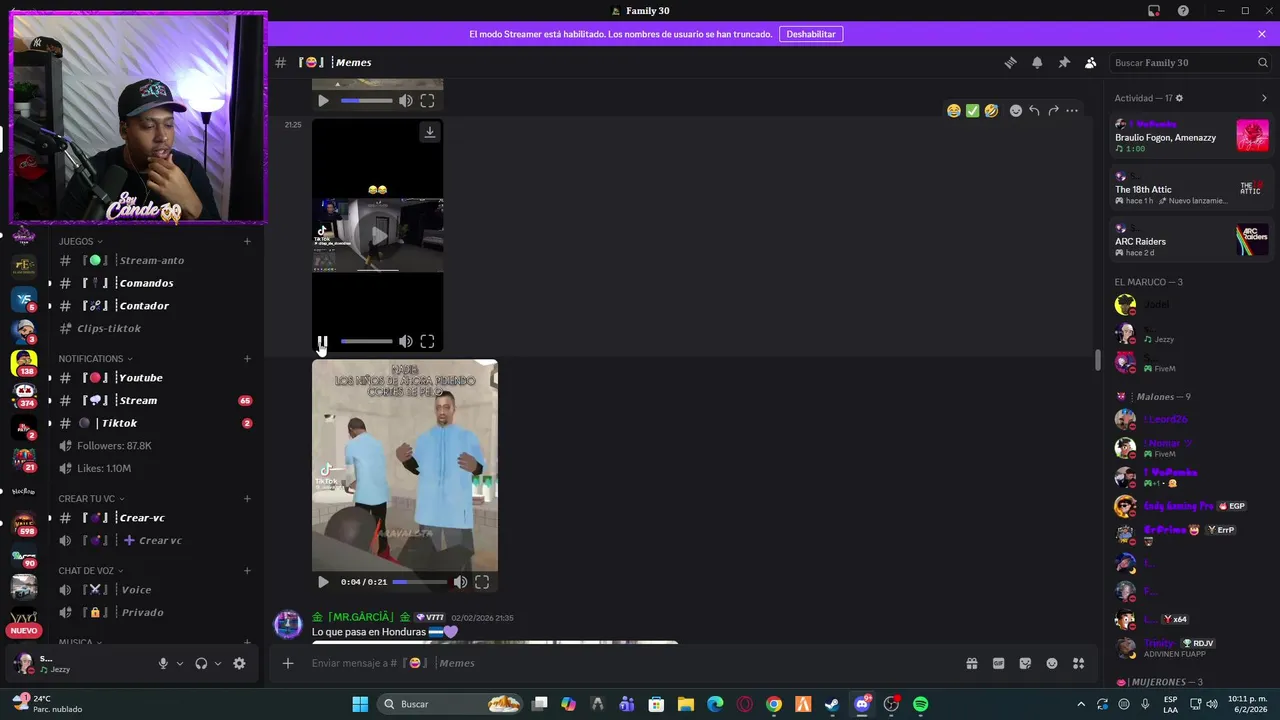Open the ARC Raiders activity card
Viewport: 1280px width, 720px height.
pos(1191,241)
